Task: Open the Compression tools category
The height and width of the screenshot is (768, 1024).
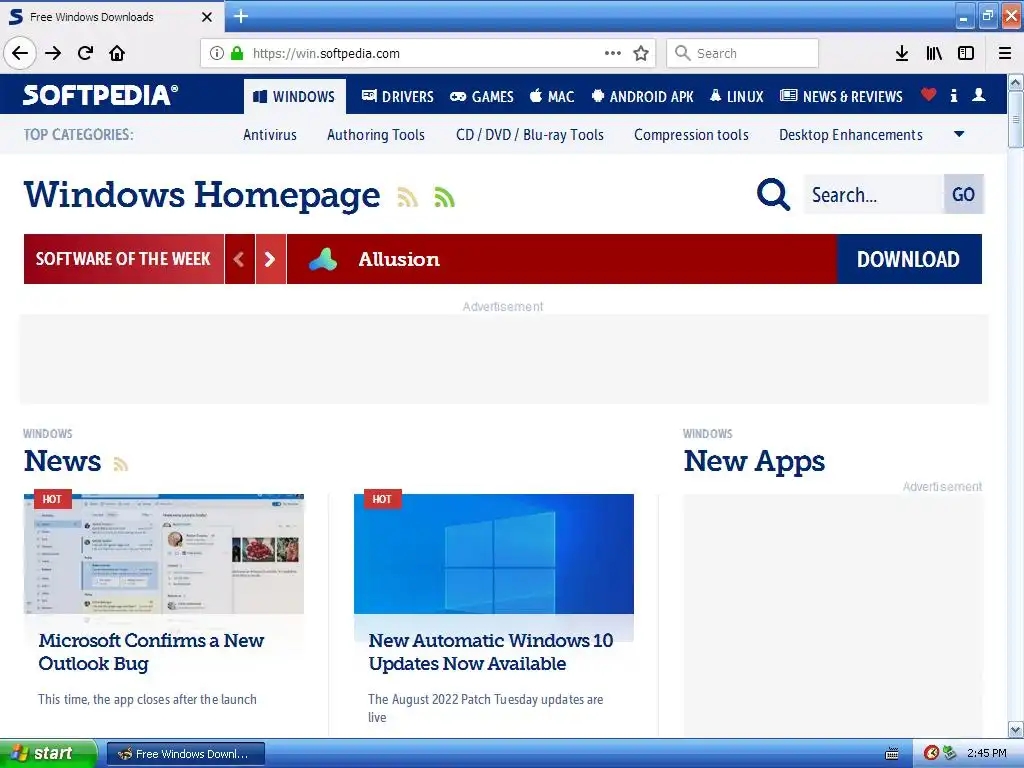Action: (x=691, y=135)
